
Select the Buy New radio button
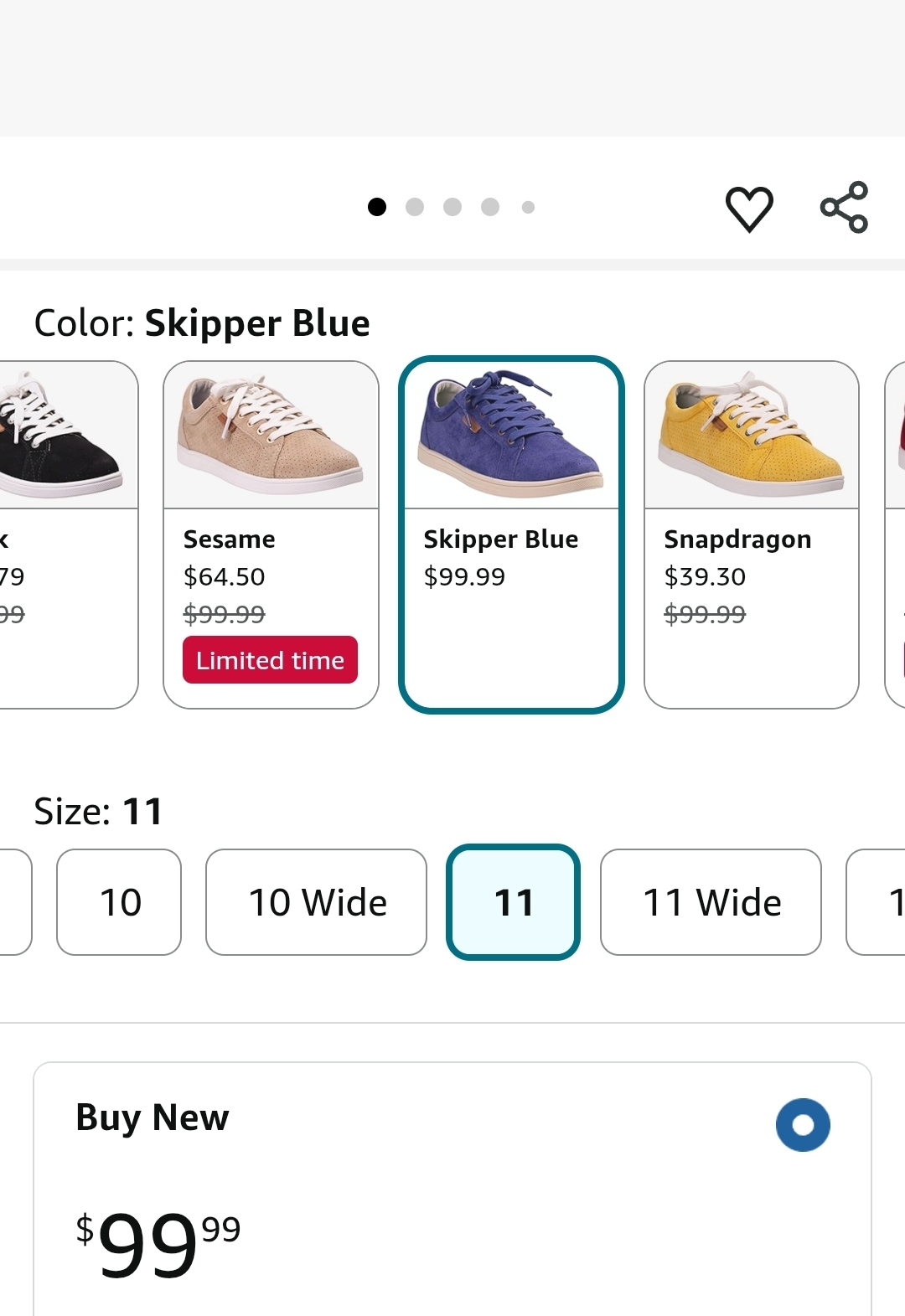point(803,1124)
